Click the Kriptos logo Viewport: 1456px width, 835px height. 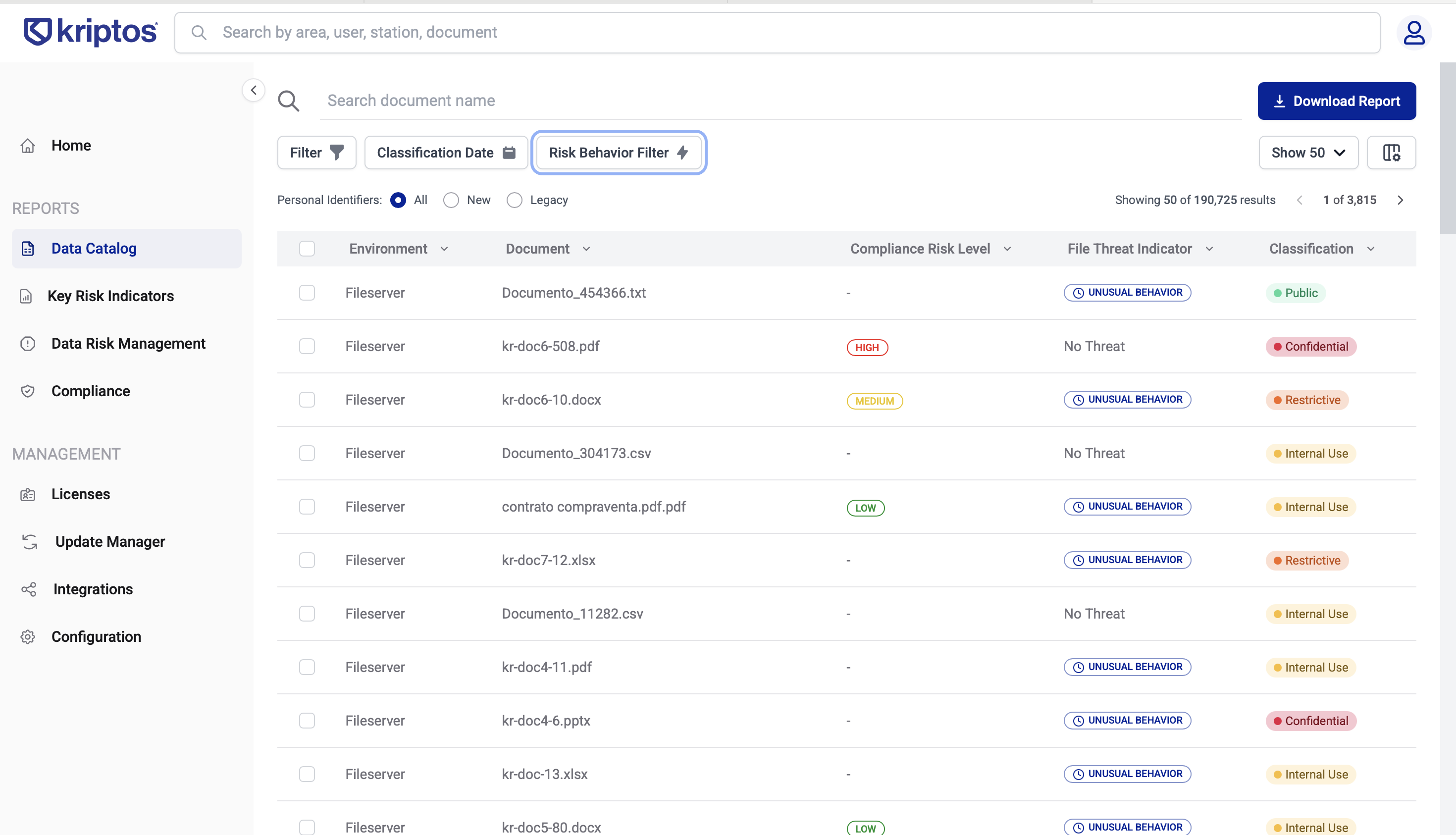tap(90, 32)
